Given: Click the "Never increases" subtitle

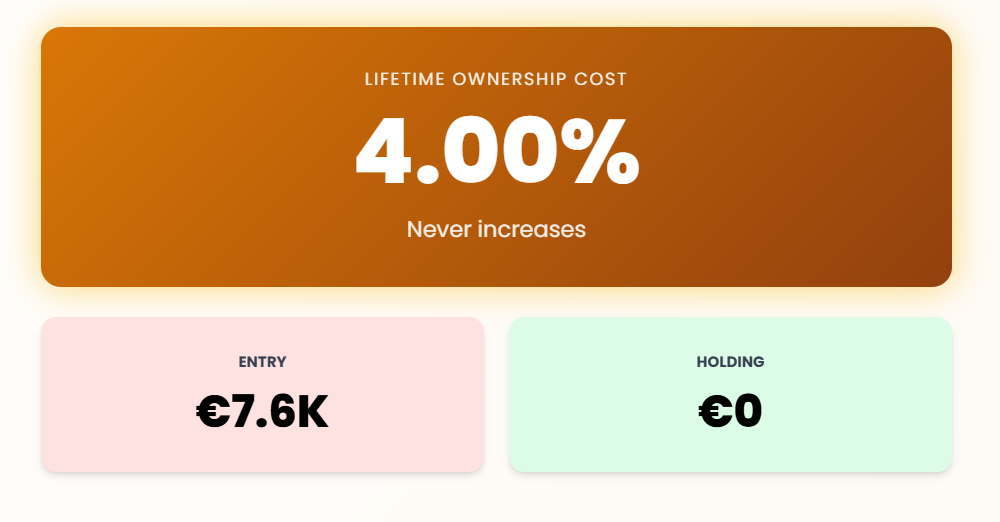Looking at the screenshot, I should (x=496, y=229).
